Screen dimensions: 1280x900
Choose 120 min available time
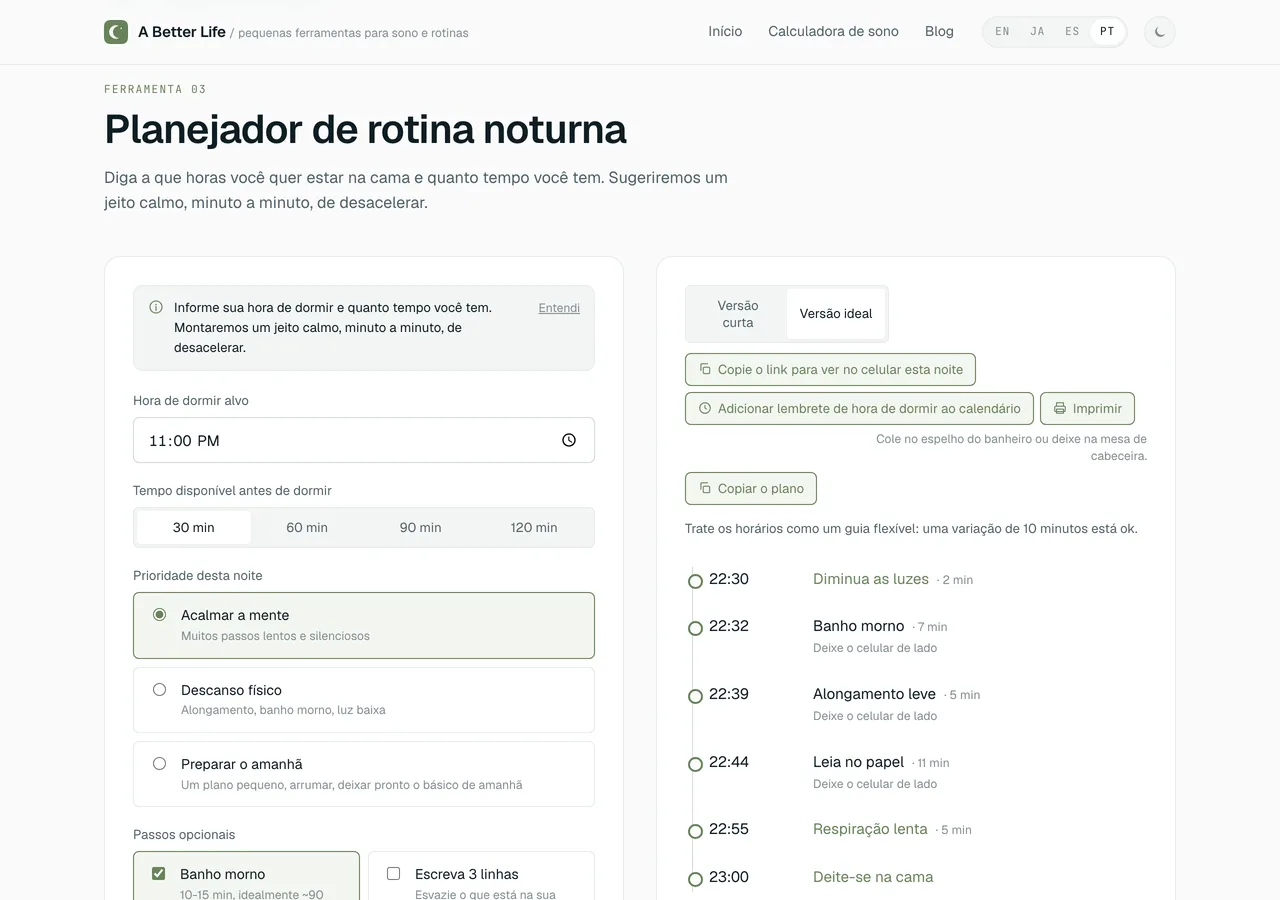point(534,527)
